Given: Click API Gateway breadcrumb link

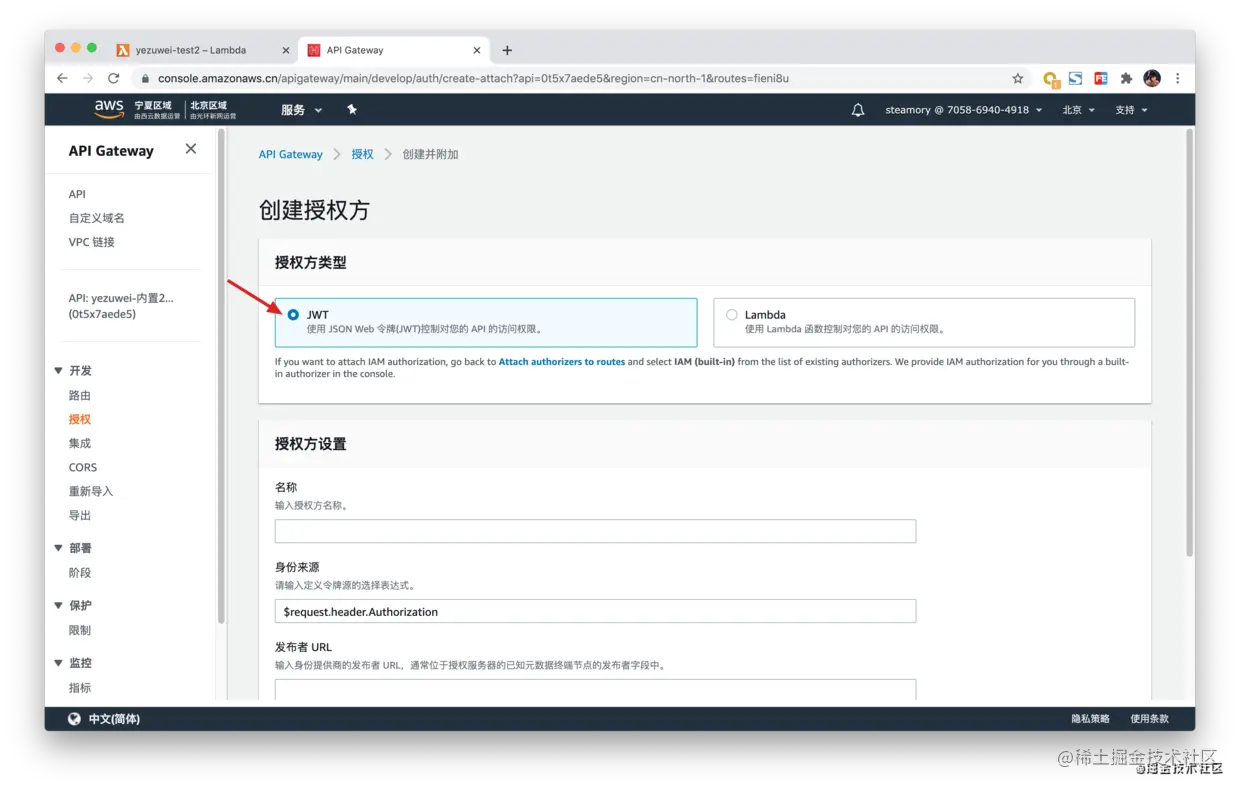Looking at the screenshot, I should click(291, 154).
